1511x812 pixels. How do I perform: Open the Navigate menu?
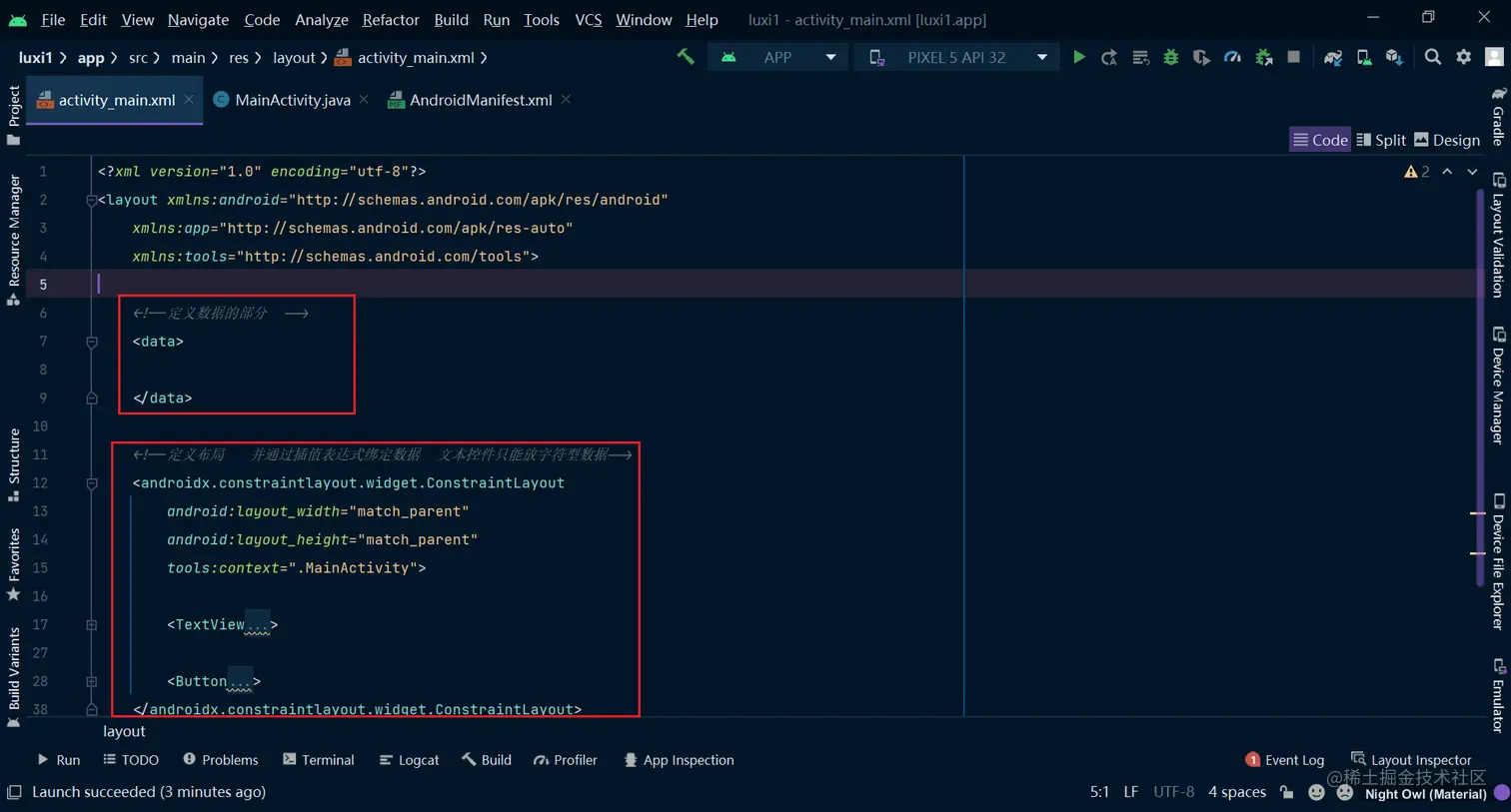tap(198, 20)
